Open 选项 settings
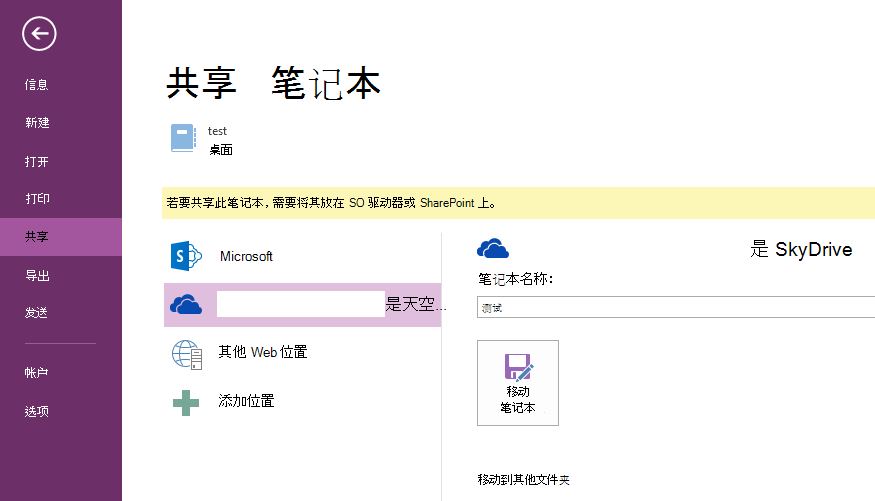This screenshot has width=875, height=501. pyautogui.click(x=36, y=412)
